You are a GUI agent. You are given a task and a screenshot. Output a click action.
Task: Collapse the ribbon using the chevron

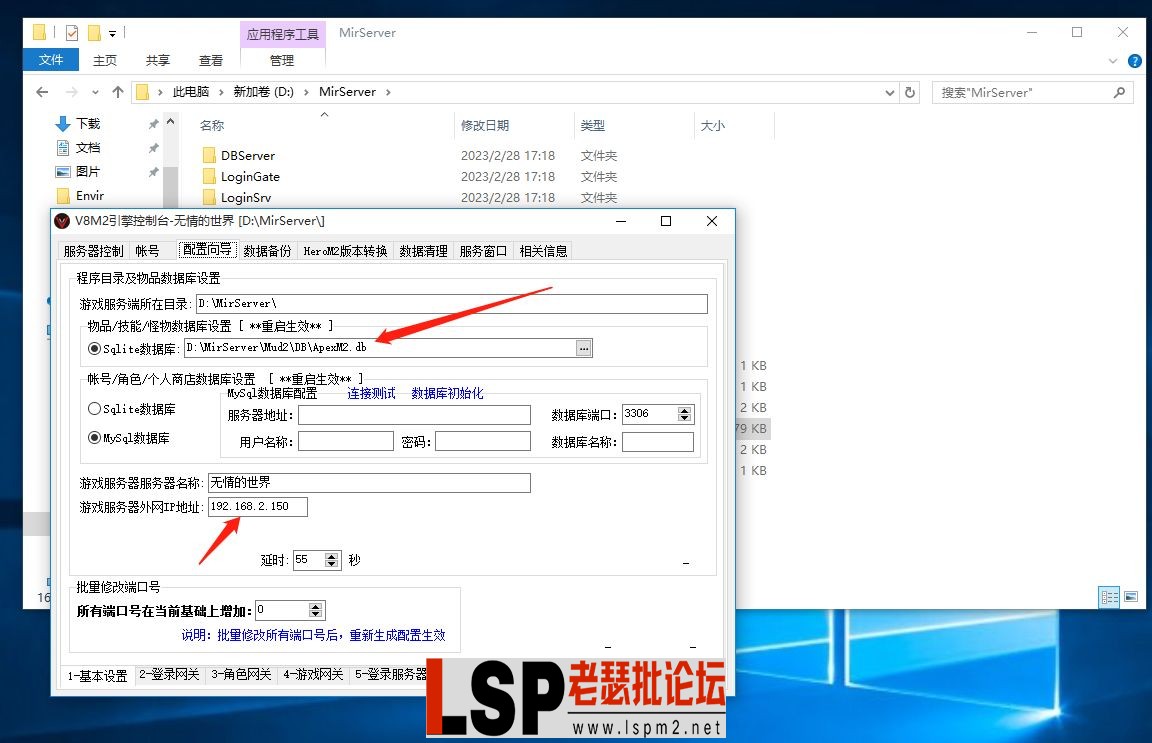point(1112,61)
